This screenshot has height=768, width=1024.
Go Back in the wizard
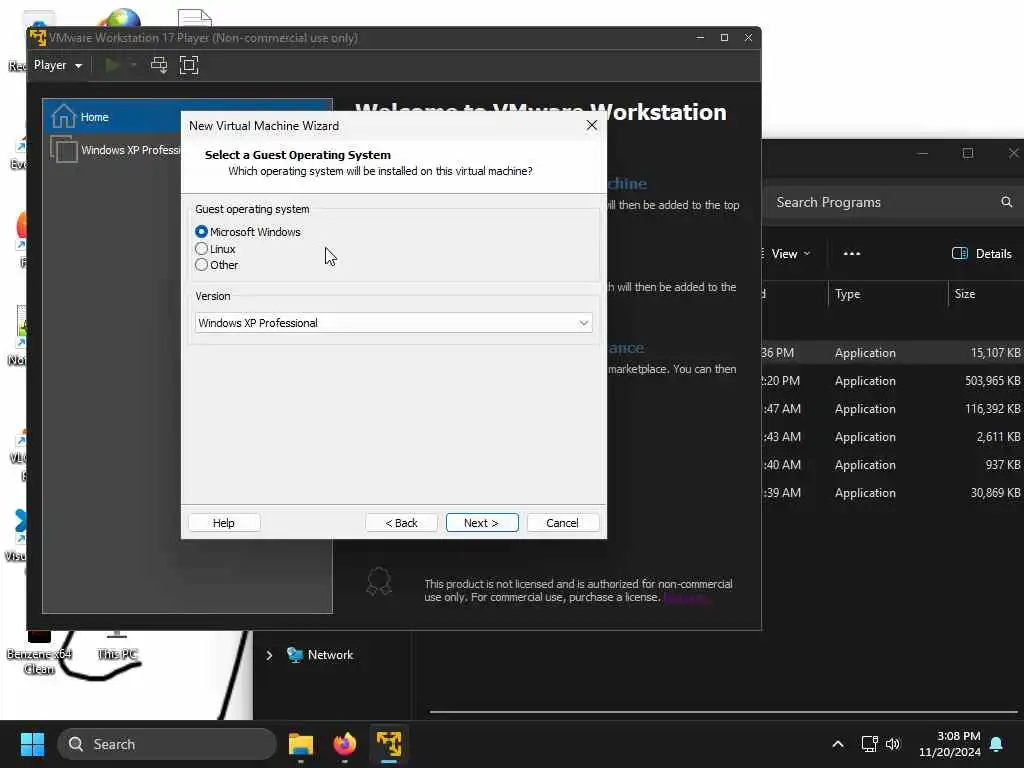[x=401, y=522]
